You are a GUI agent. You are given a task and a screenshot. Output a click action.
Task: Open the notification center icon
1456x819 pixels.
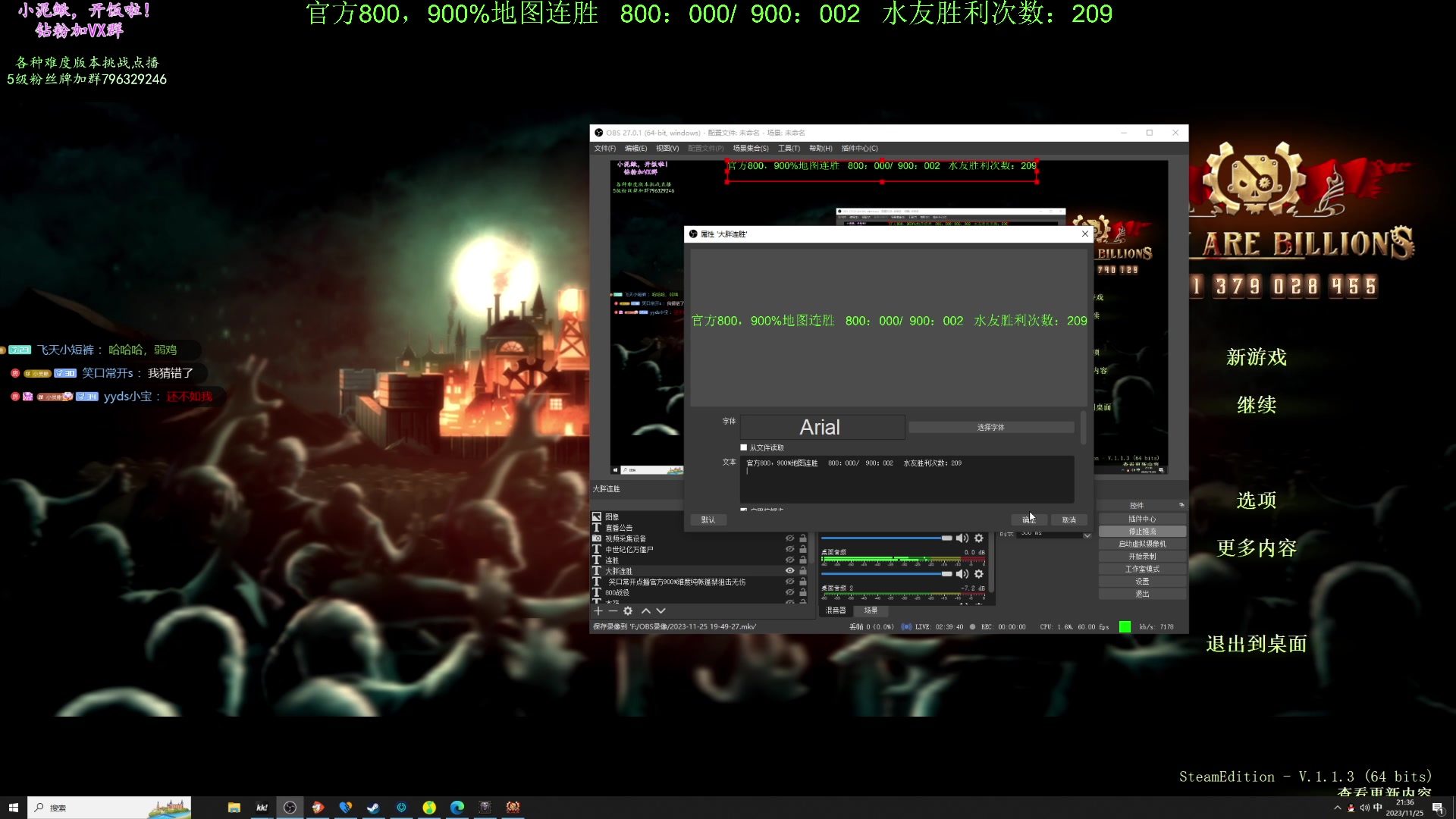tap(1437, 808)
